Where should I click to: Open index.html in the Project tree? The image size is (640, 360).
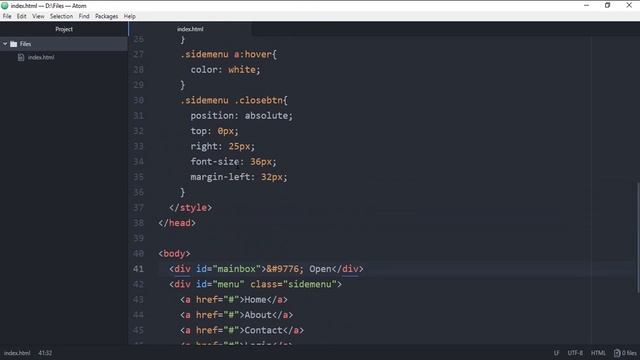tap(41, 57)
